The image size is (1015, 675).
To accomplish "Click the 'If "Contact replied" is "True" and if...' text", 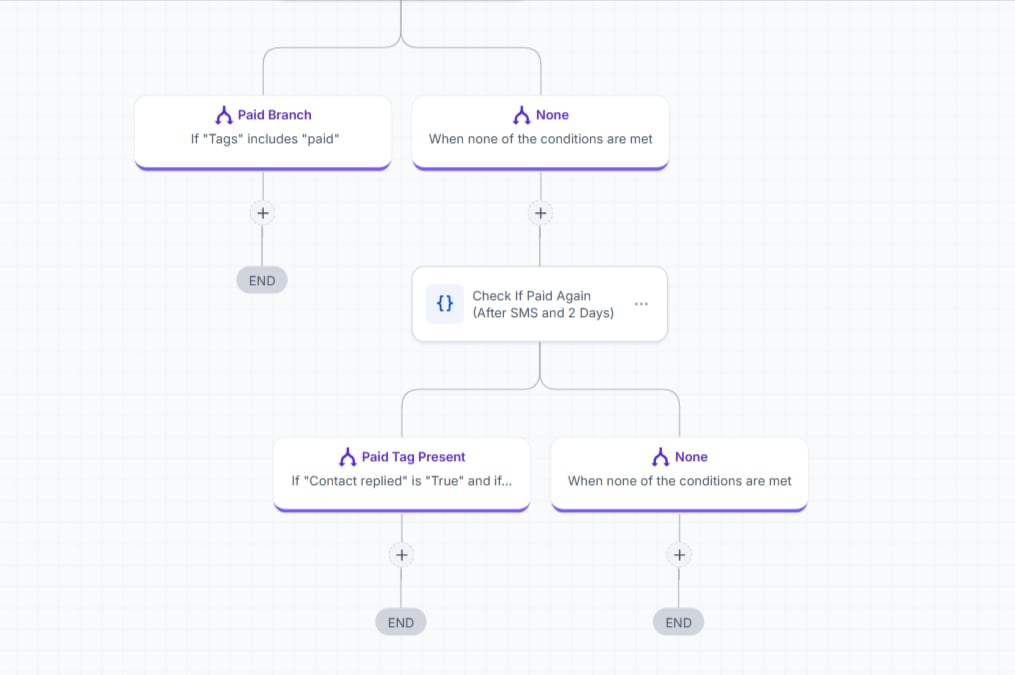I will (401, 481).
